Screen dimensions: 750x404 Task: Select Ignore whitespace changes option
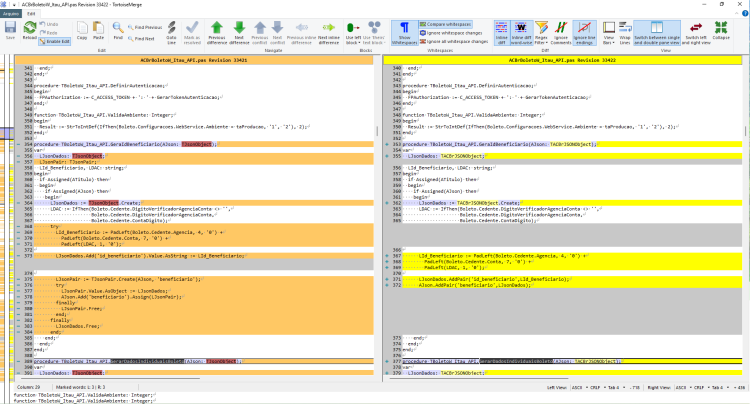(x=451, y=33)
